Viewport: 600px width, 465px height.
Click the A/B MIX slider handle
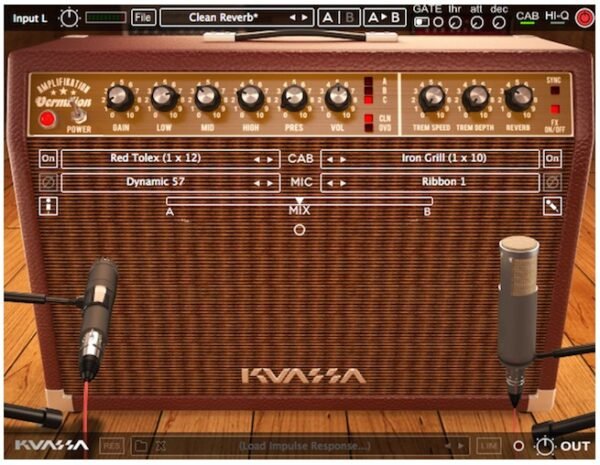coord(299,201)
